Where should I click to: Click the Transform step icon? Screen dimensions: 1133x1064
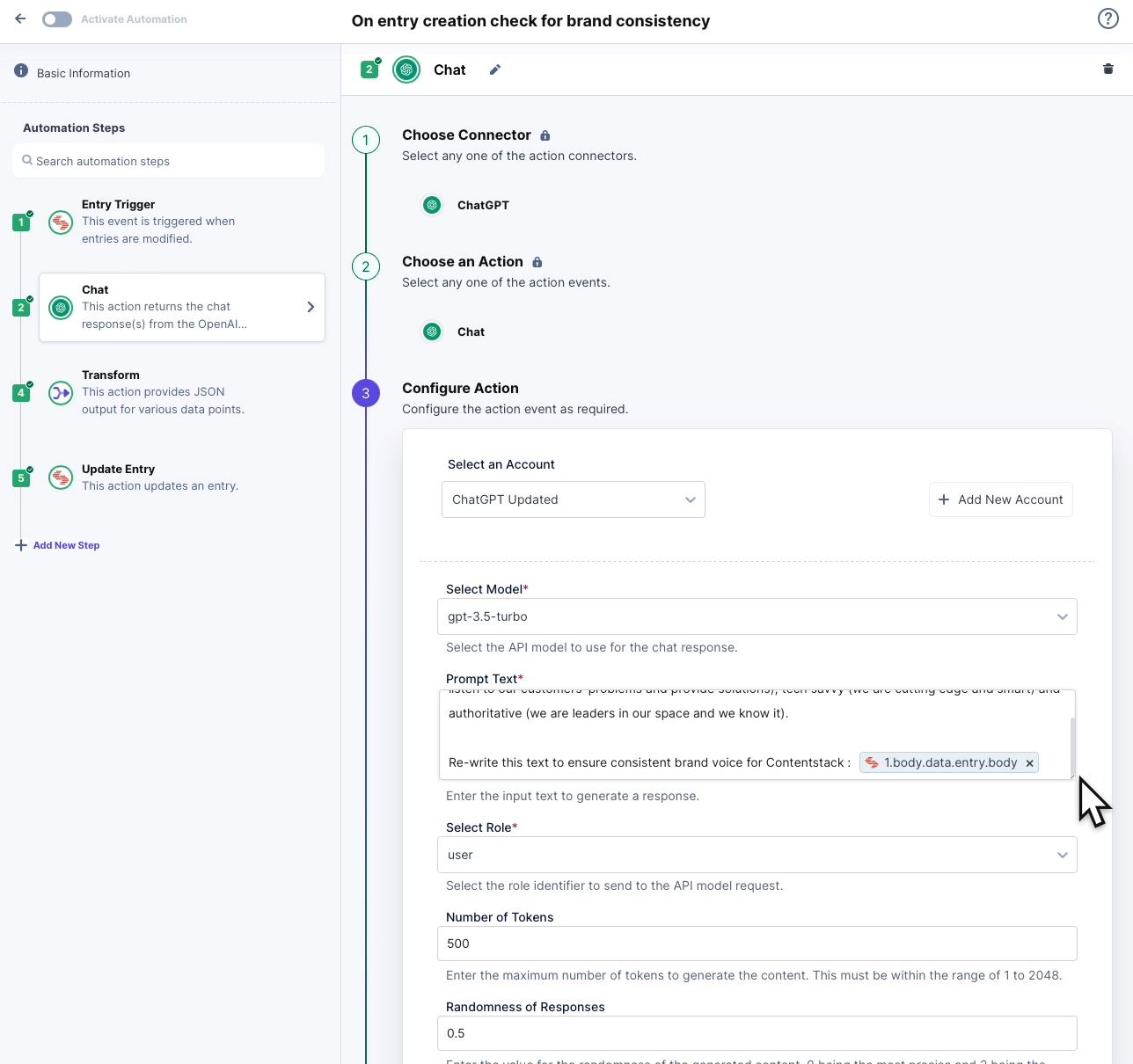click(61, 393)
